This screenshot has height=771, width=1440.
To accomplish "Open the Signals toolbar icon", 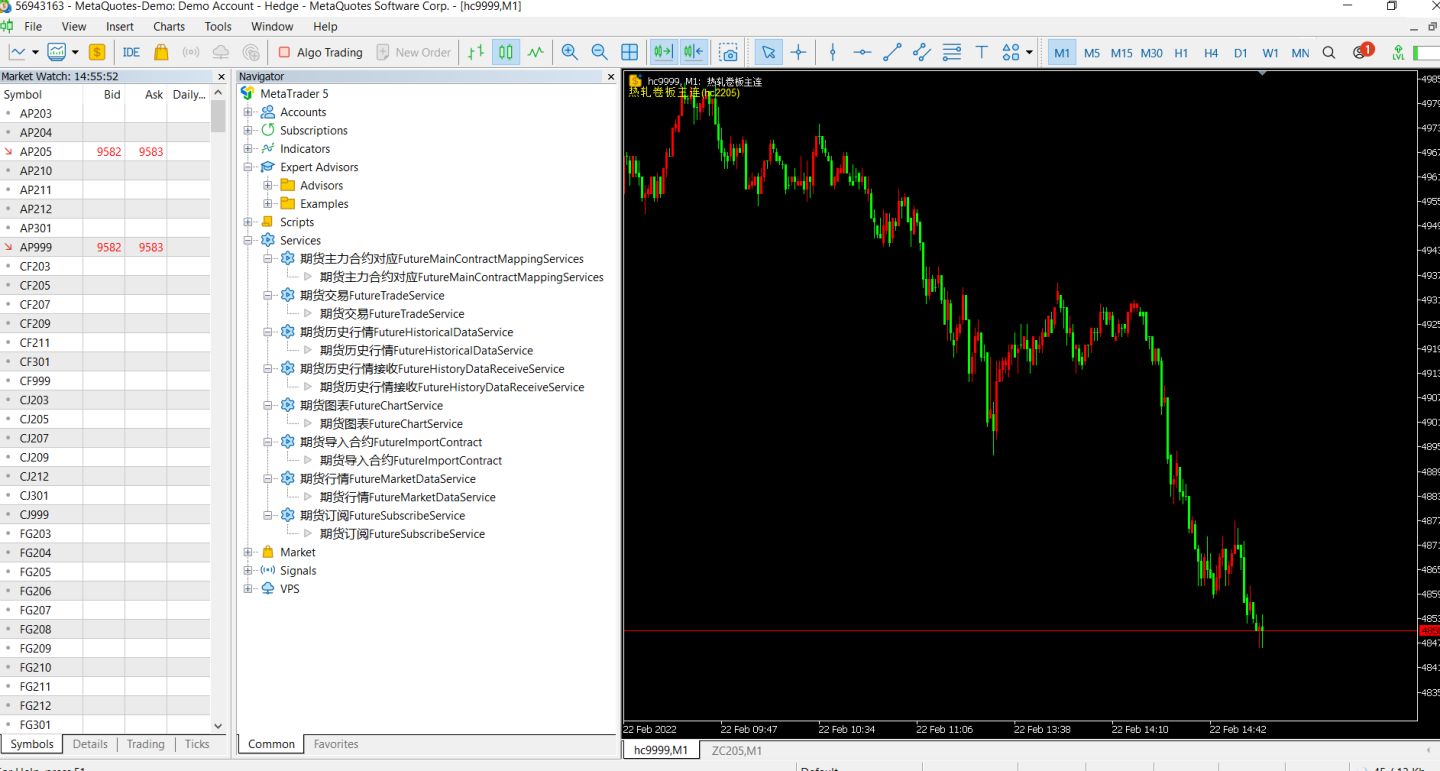I will click(191, 52).
